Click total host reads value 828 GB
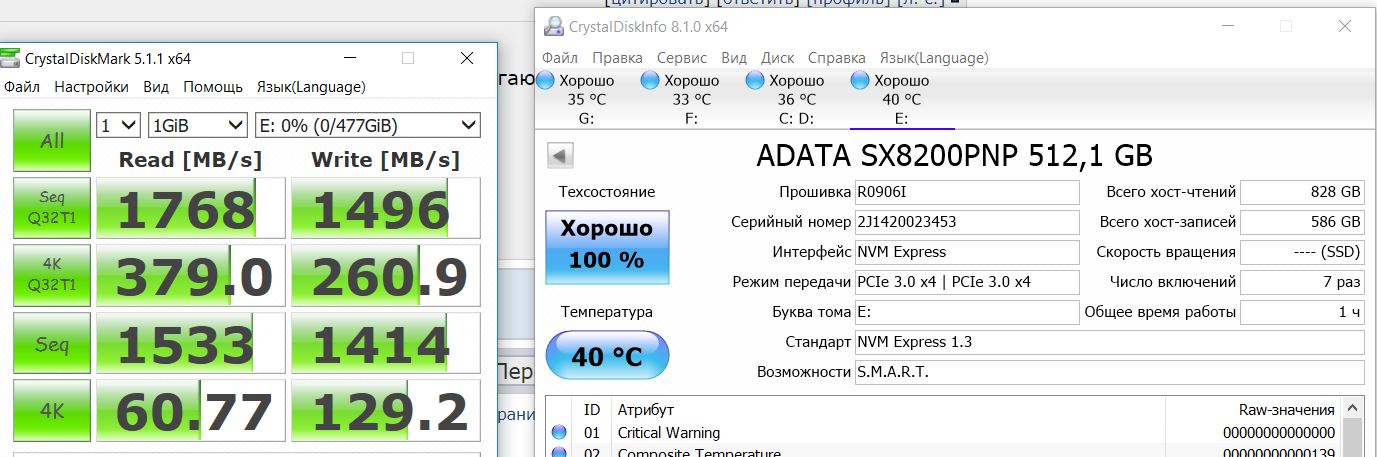 pos(1302,192)
